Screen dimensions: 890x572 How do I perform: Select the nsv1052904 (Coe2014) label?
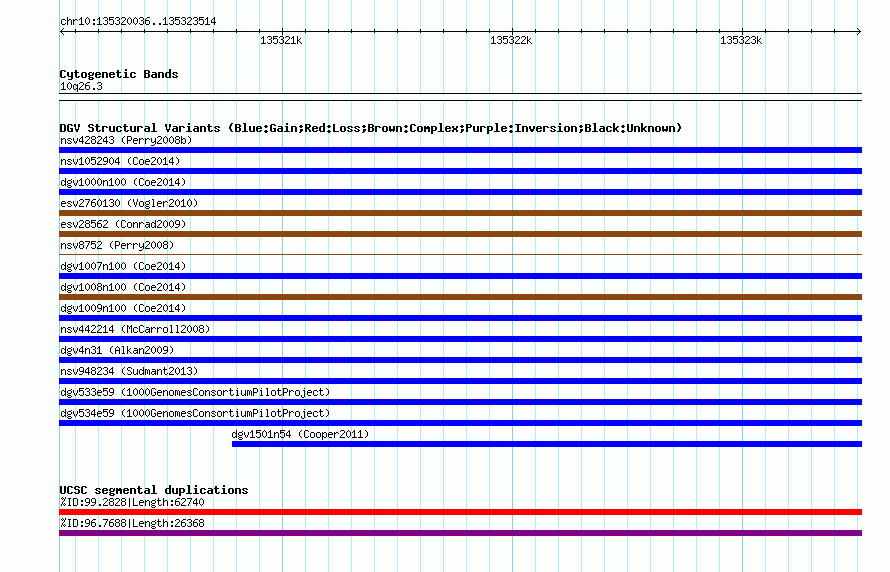[120, 161]
